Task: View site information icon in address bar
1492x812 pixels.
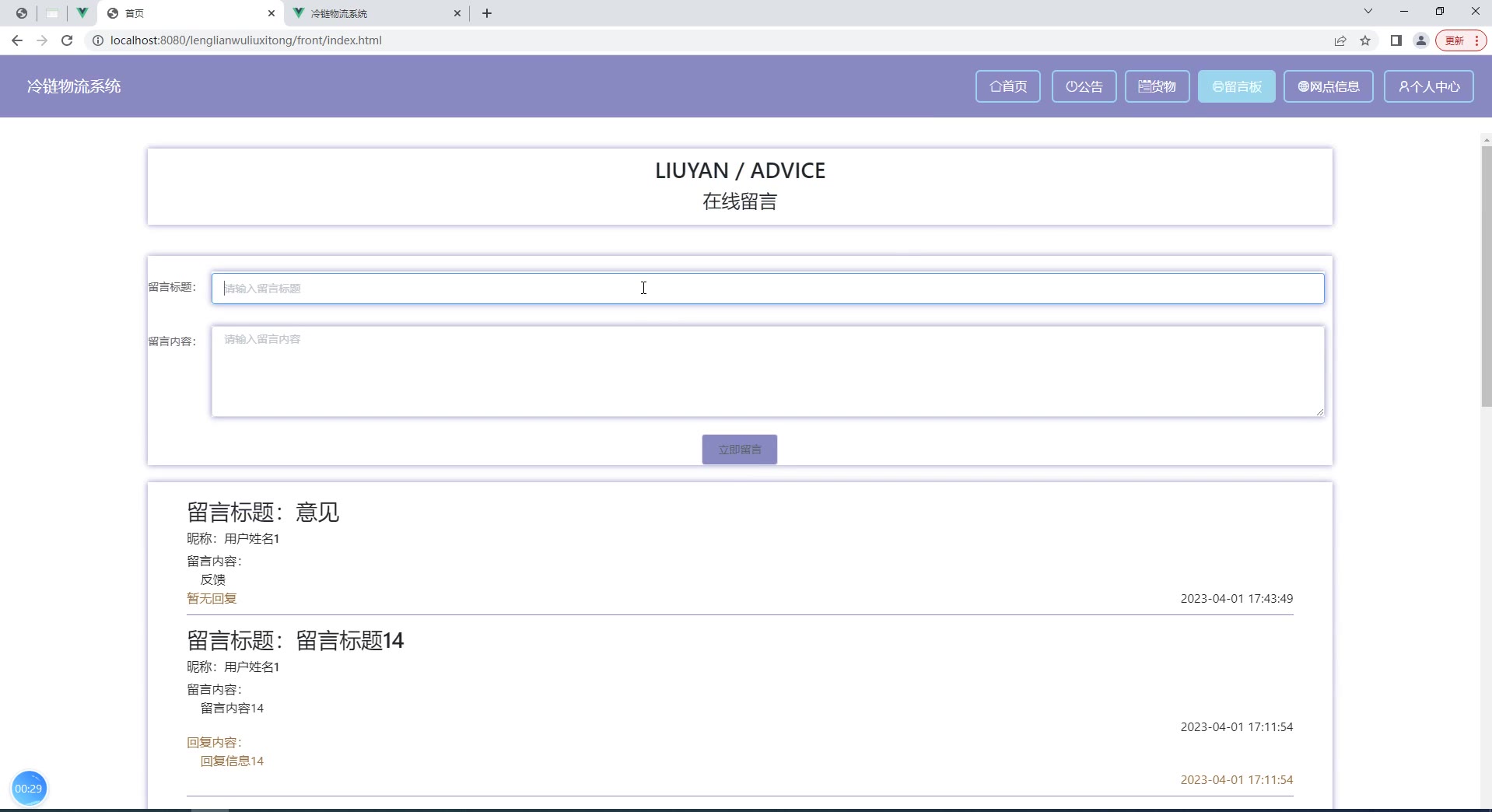Action: pyautogui.click(x=98, y=40)
